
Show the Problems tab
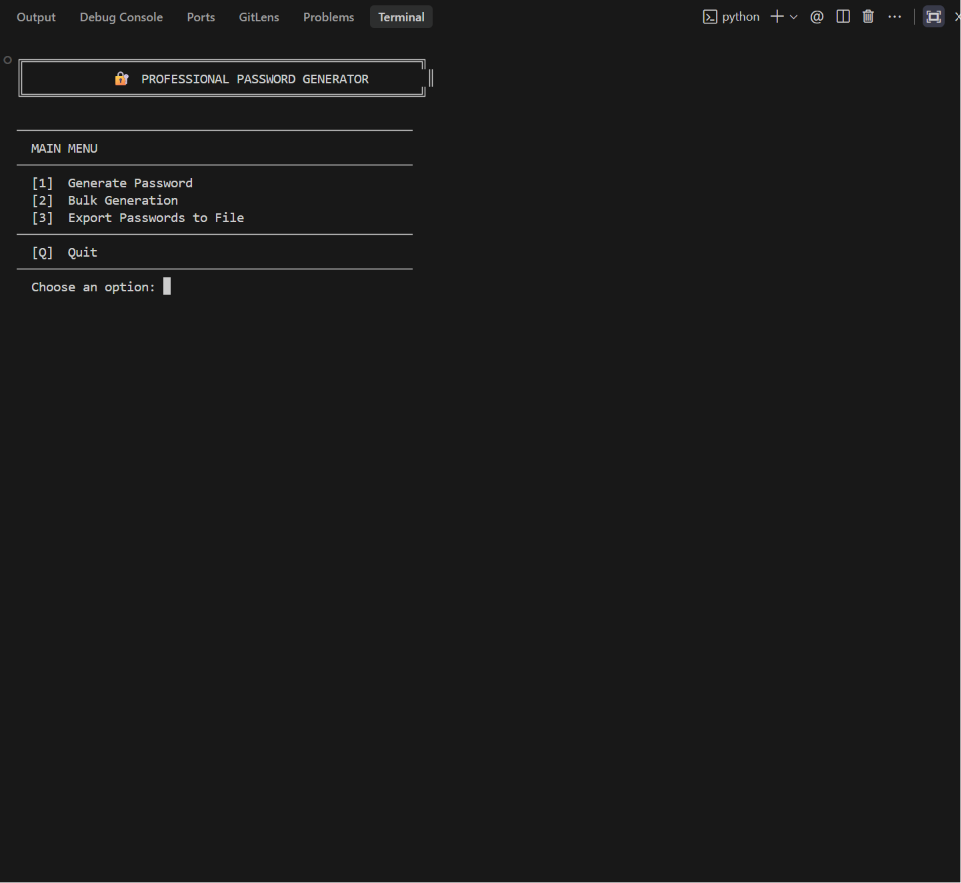coord(329,17)
